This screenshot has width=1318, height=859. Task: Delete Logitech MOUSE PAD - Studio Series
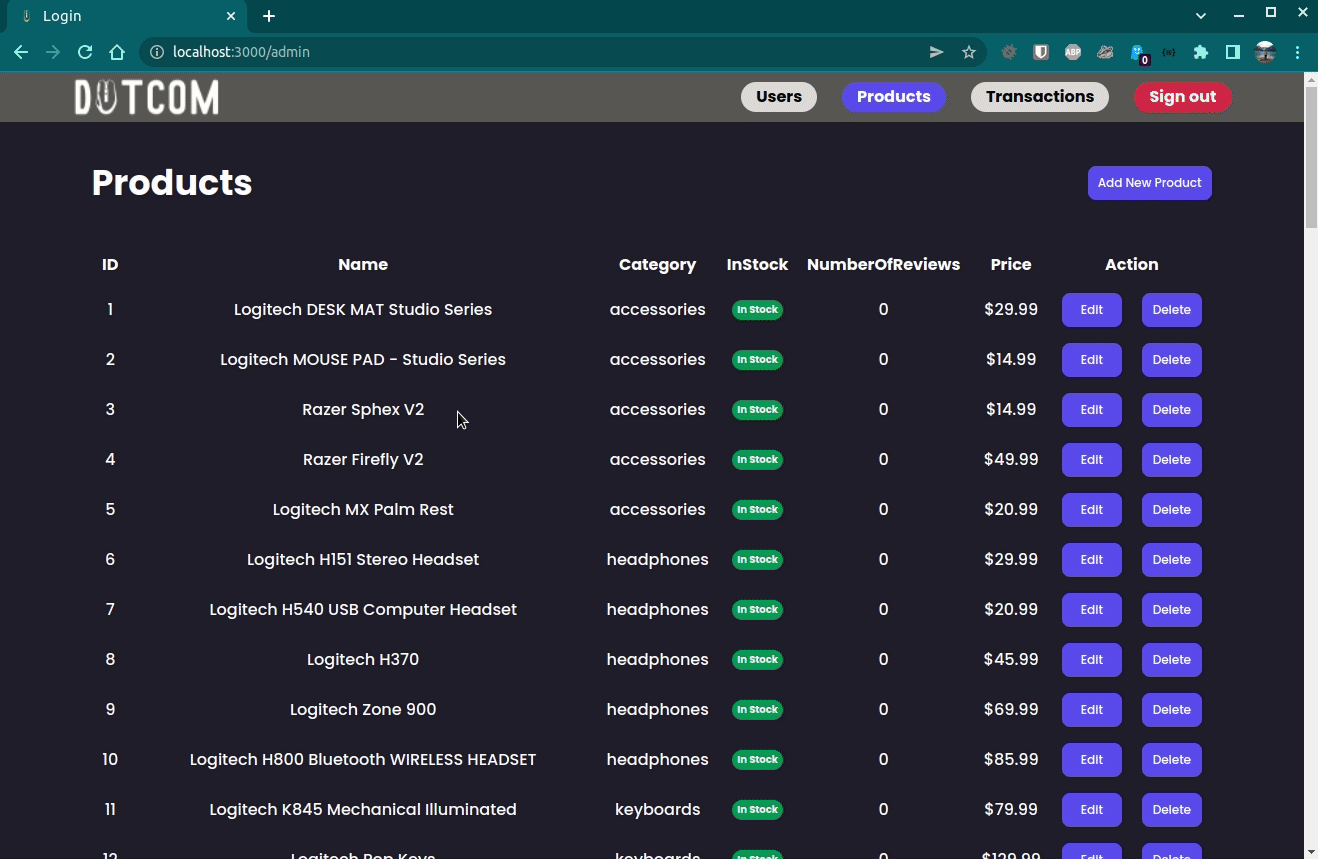click(x=1172, y=360)
